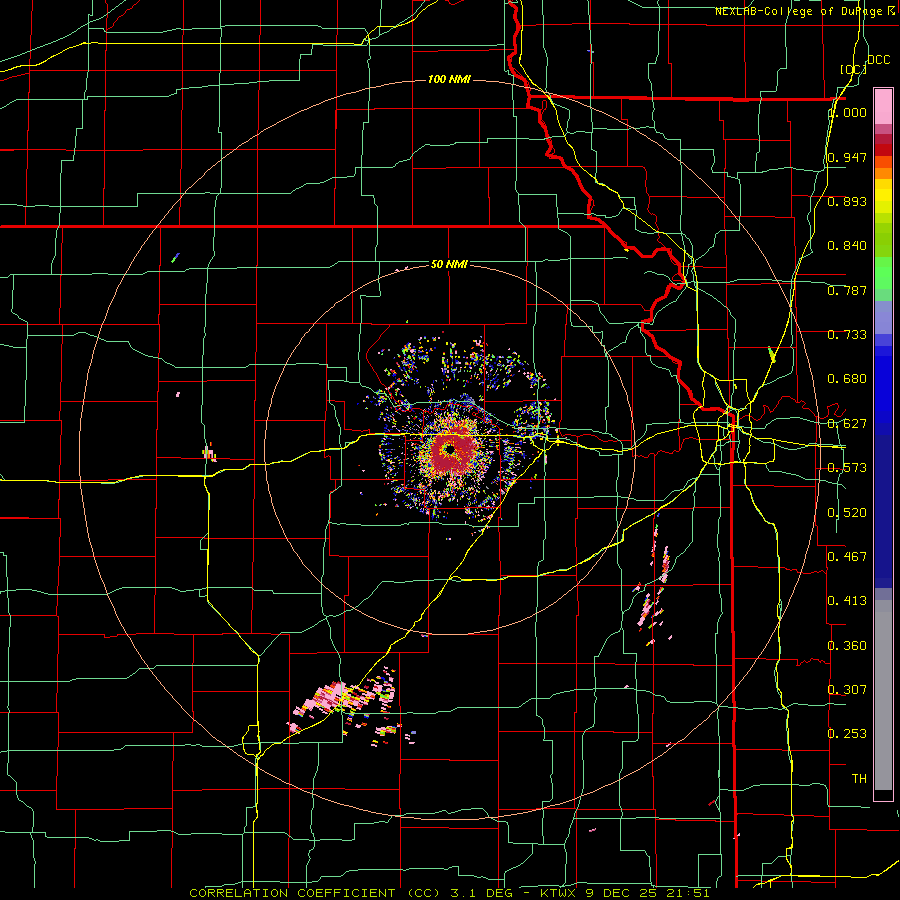Click the radar site hole at the echo center
This screenshot has height=900, width=900.
(x=451, y=451)
